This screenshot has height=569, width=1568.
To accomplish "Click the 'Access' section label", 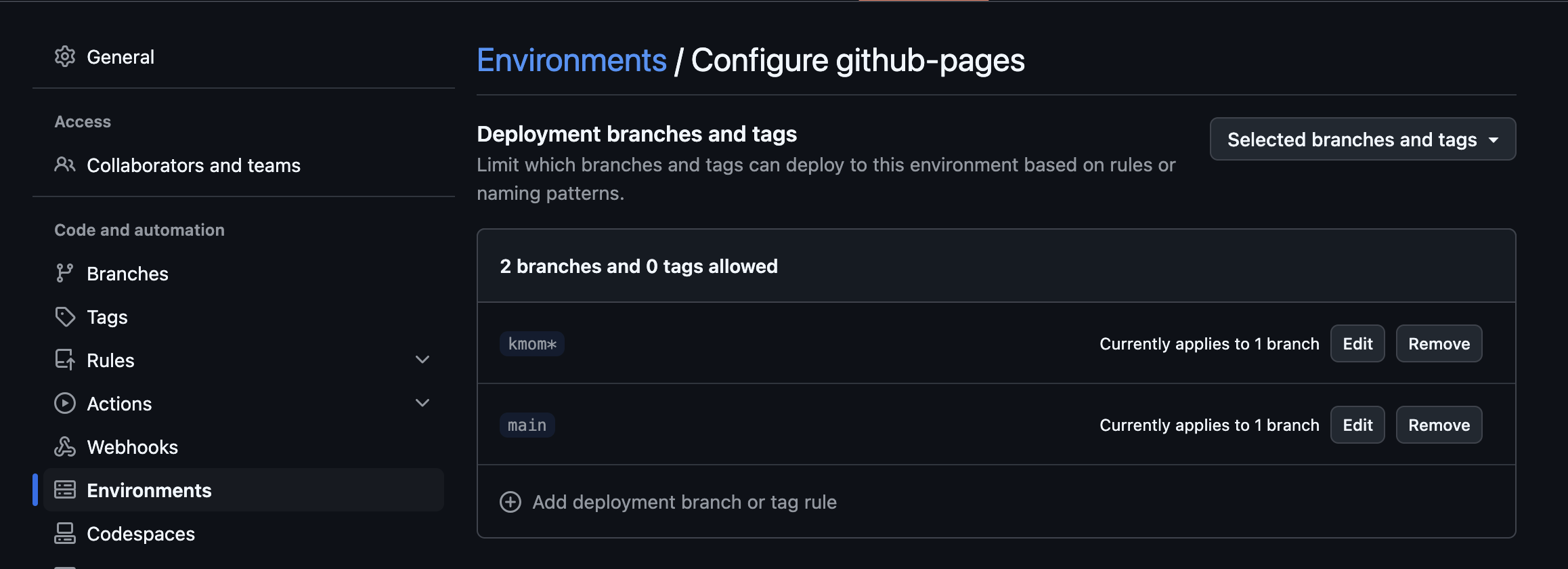I will (x=83, y=122).
